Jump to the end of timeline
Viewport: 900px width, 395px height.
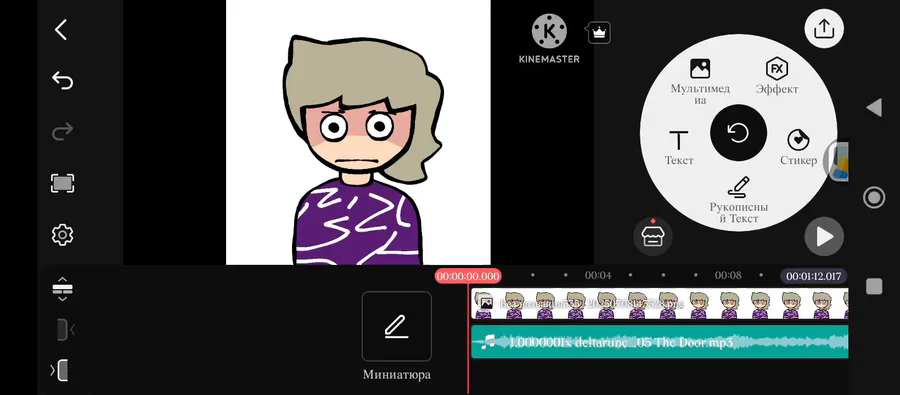[x=60, y=370]
